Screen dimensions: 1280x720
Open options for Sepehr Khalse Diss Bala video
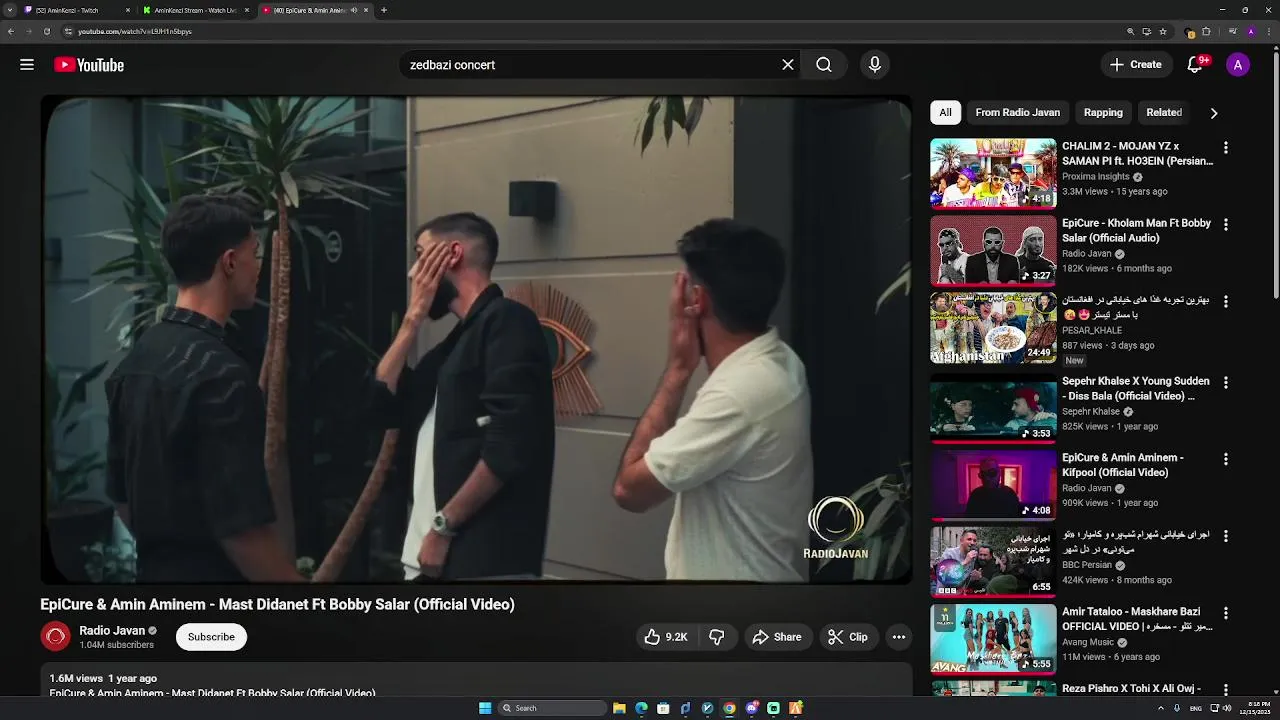(x=1225, y=383)
